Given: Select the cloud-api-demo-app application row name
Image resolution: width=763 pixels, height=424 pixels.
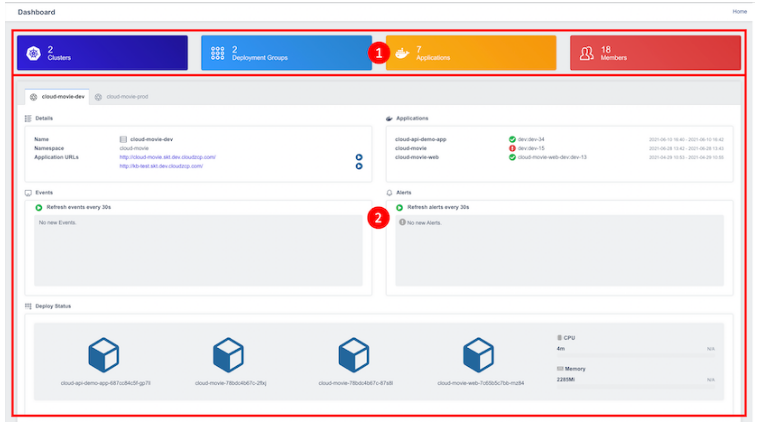Looking at the screenshot, I should 420,139.
